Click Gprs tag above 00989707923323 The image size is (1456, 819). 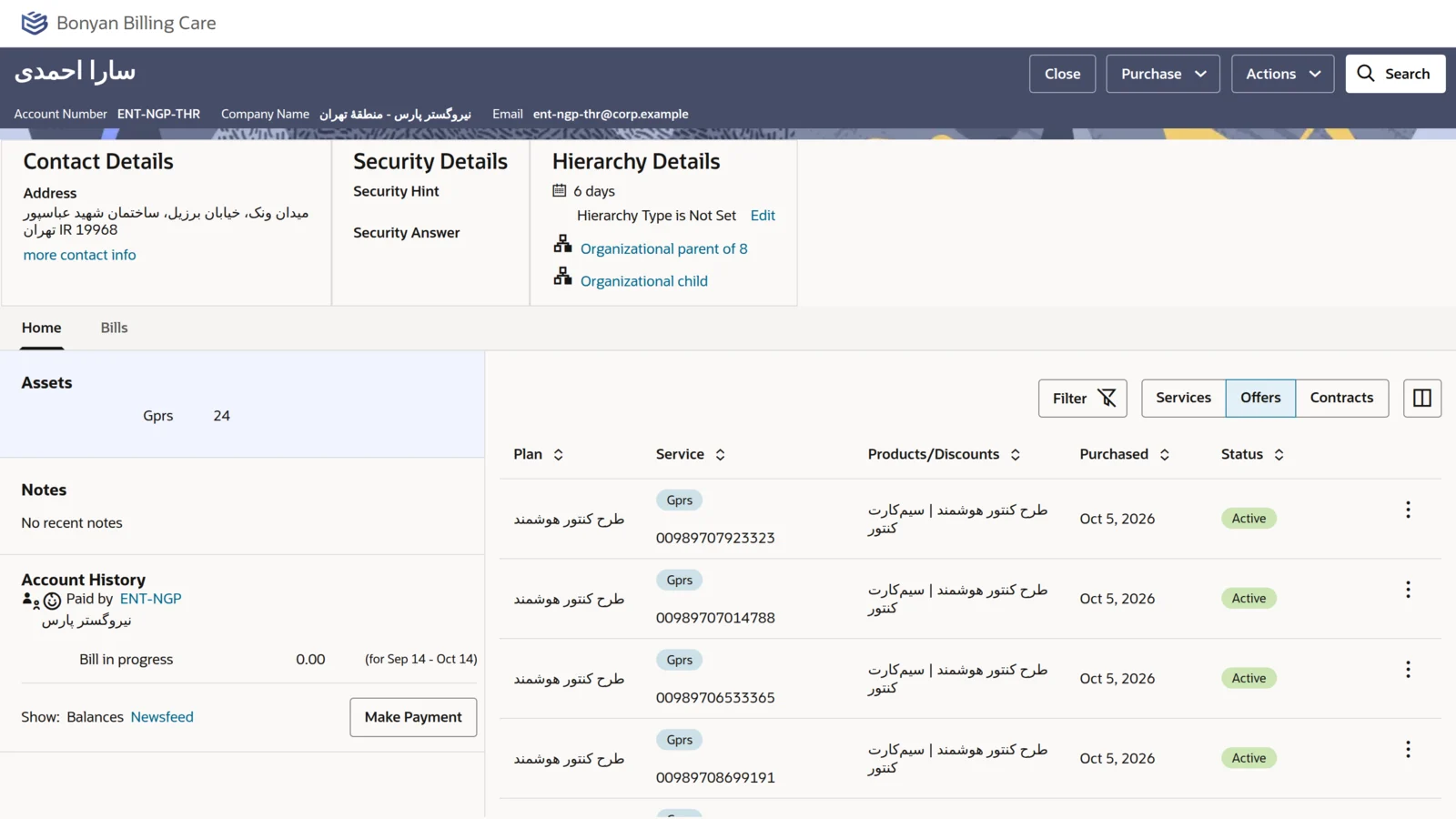[x=679, y=500]
